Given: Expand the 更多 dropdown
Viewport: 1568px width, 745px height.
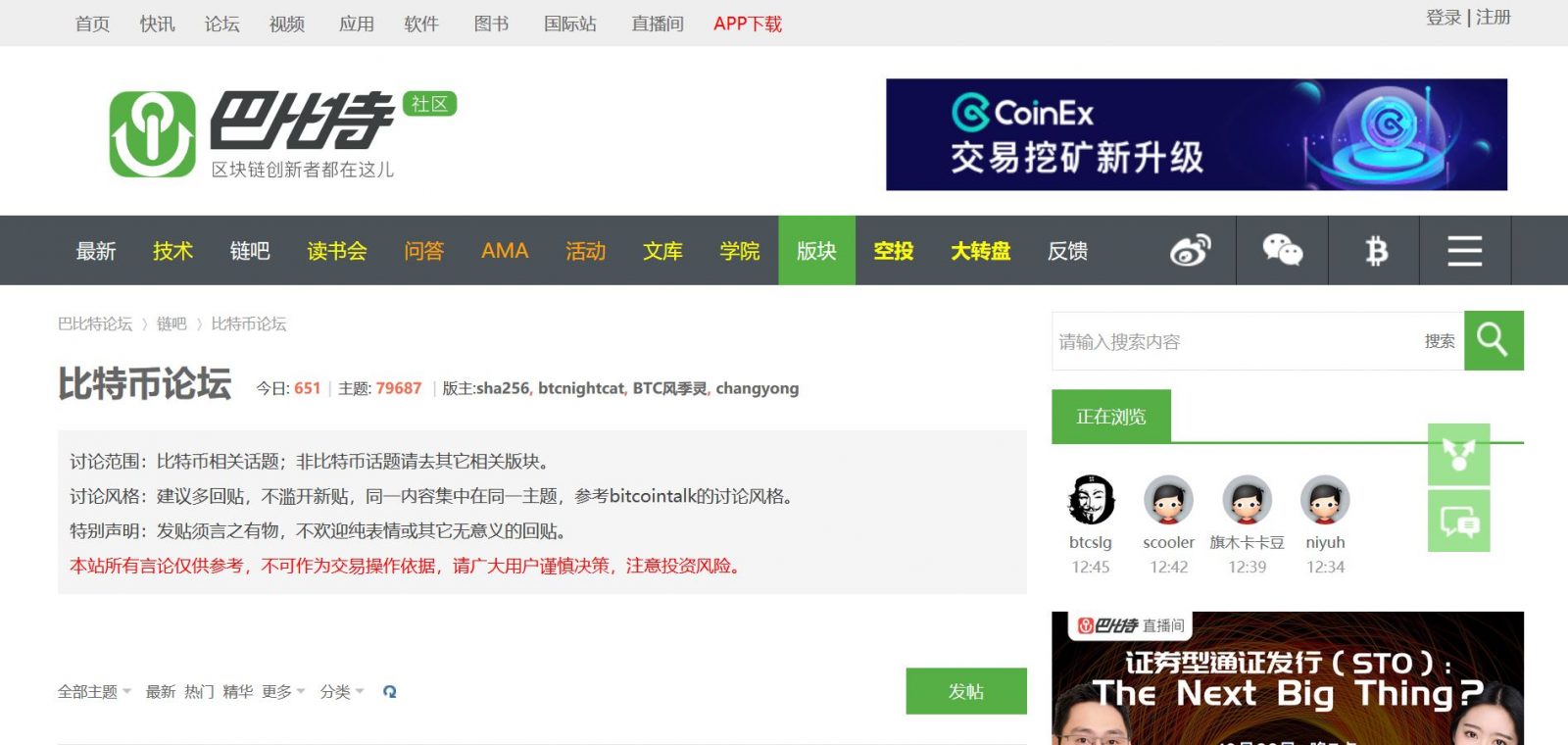Looking at the screenshot, I should (283, 692).
